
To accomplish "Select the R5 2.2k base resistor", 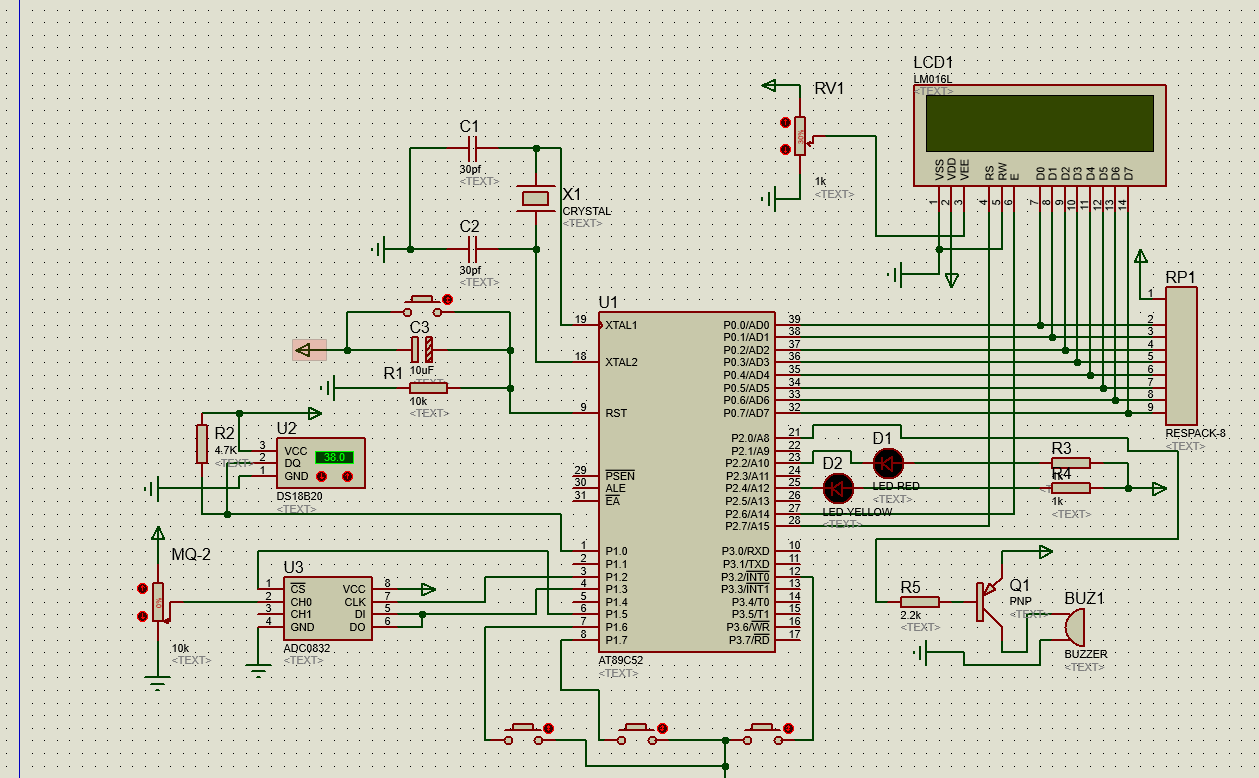I will coord(919,602).
